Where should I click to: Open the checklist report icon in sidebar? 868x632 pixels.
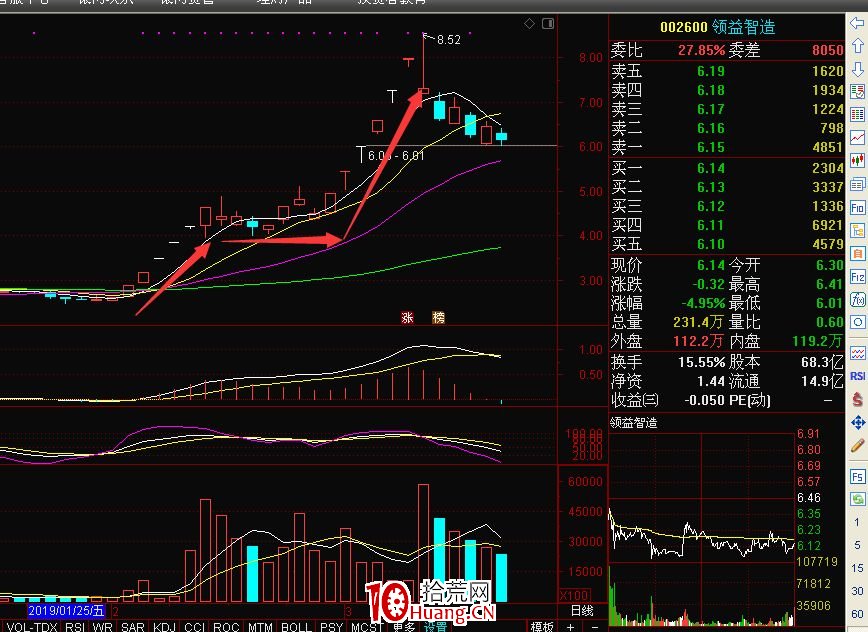857,92
